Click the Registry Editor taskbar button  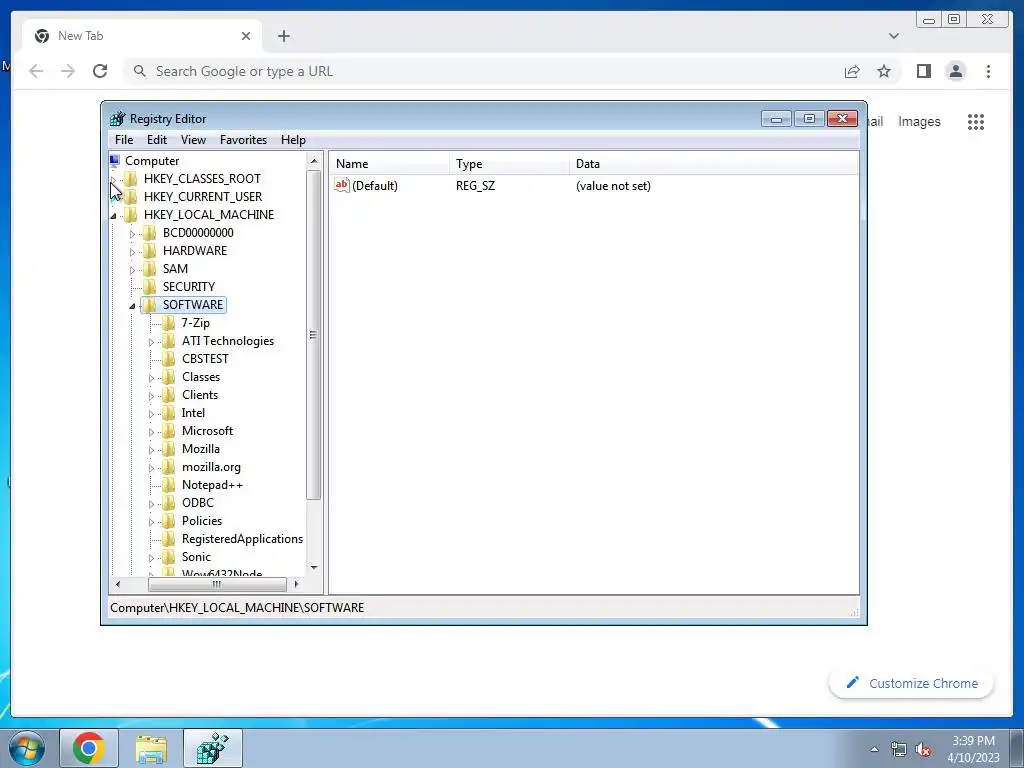coord(213,748)
